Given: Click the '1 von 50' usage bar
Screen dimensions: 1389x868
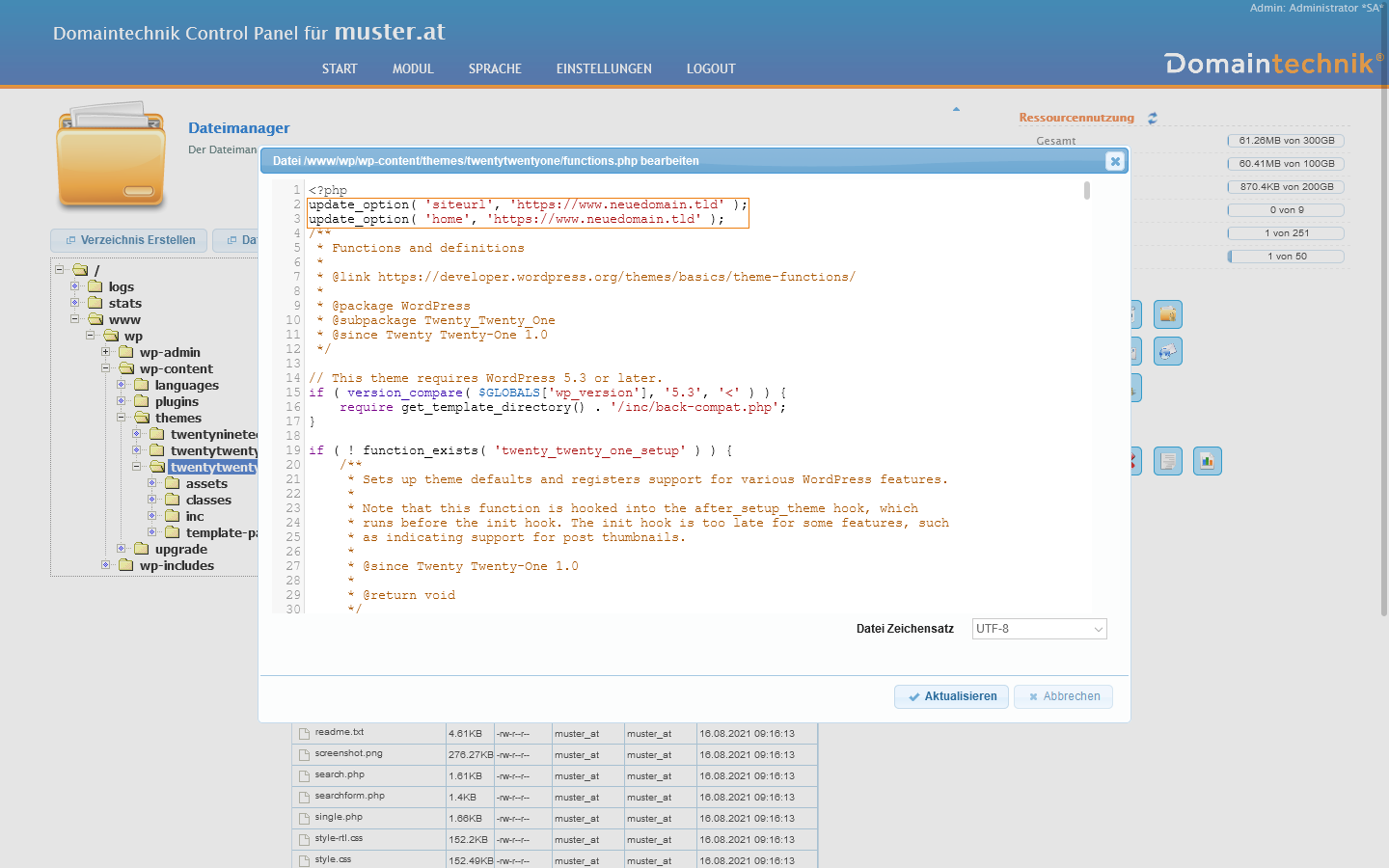Looking at the screenshot, I should tap(1286, 257).
